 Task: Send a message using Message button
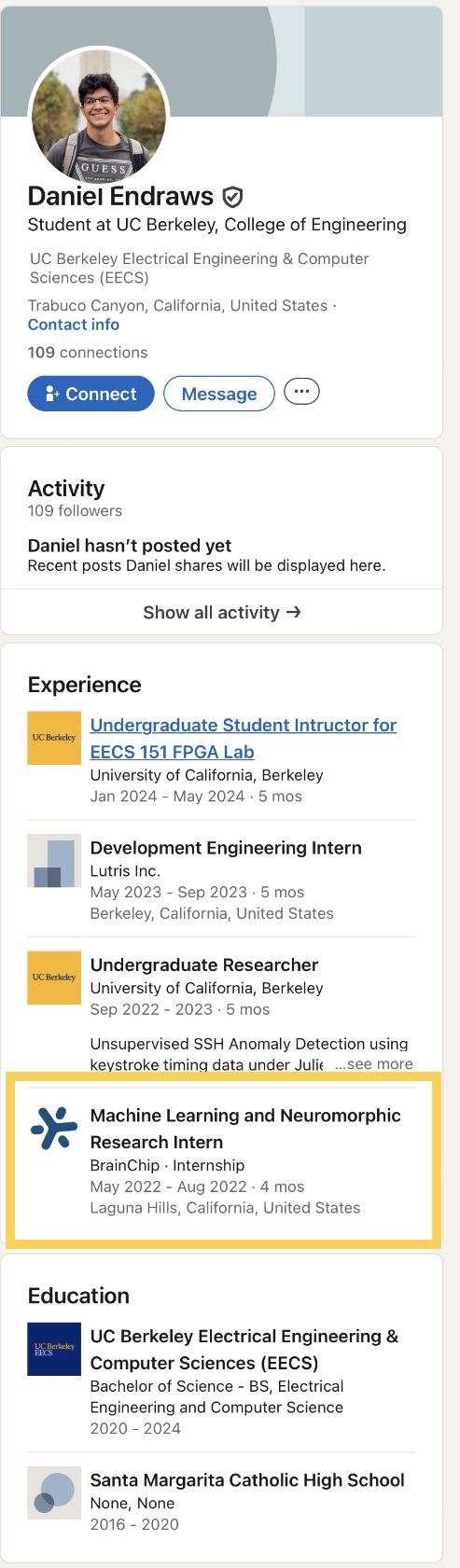pyautogui.click(x=219, y=394)
